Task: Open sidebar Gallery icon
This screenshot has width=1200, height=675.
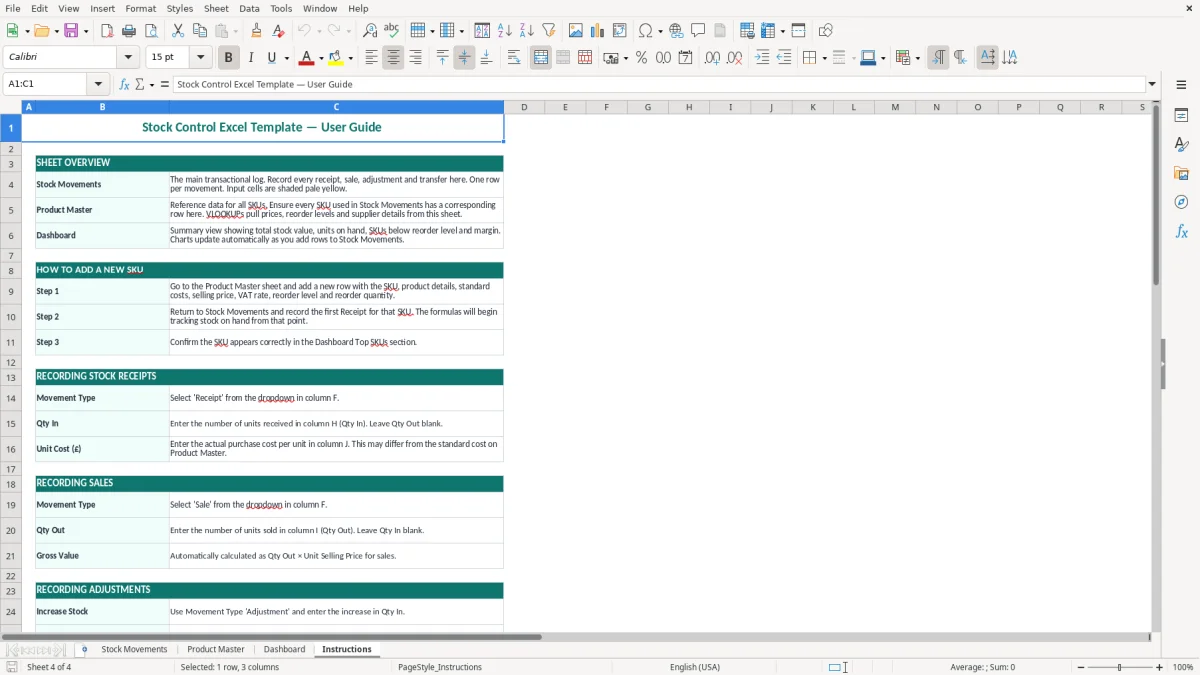Action: (1181, 173)
